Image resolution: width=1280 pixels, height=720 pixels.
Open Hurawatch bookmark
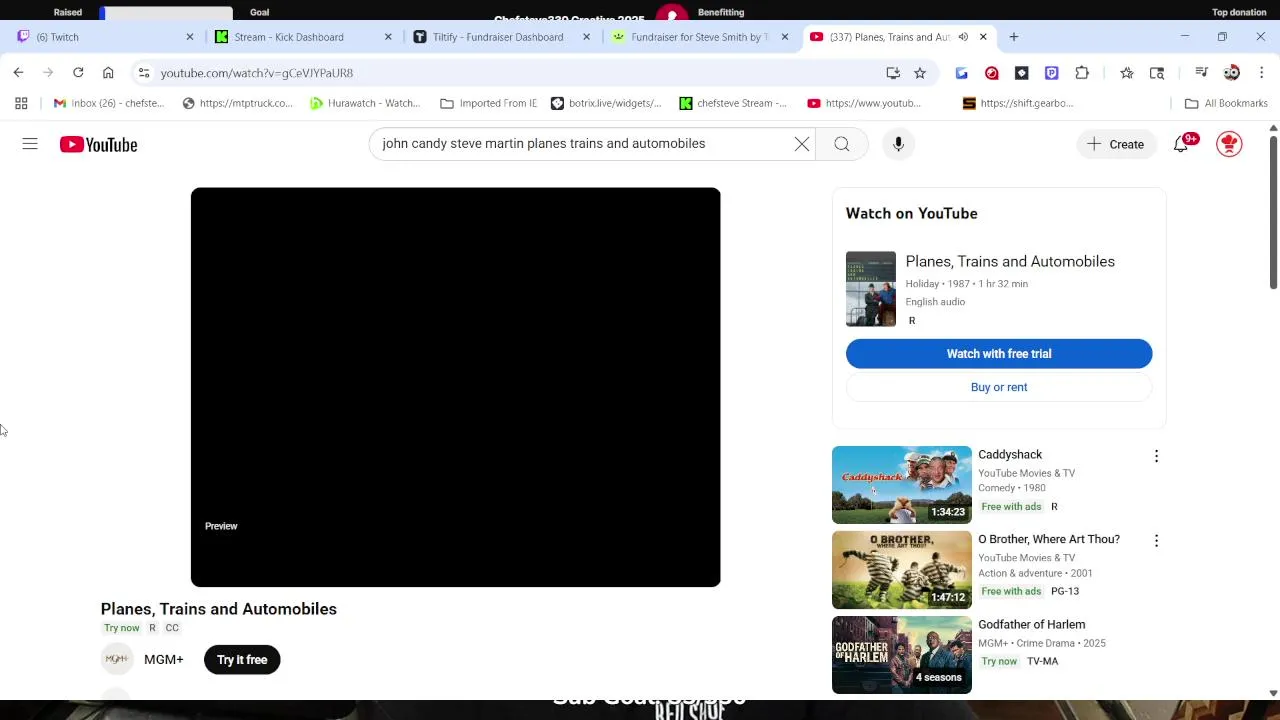pos(366,103)
